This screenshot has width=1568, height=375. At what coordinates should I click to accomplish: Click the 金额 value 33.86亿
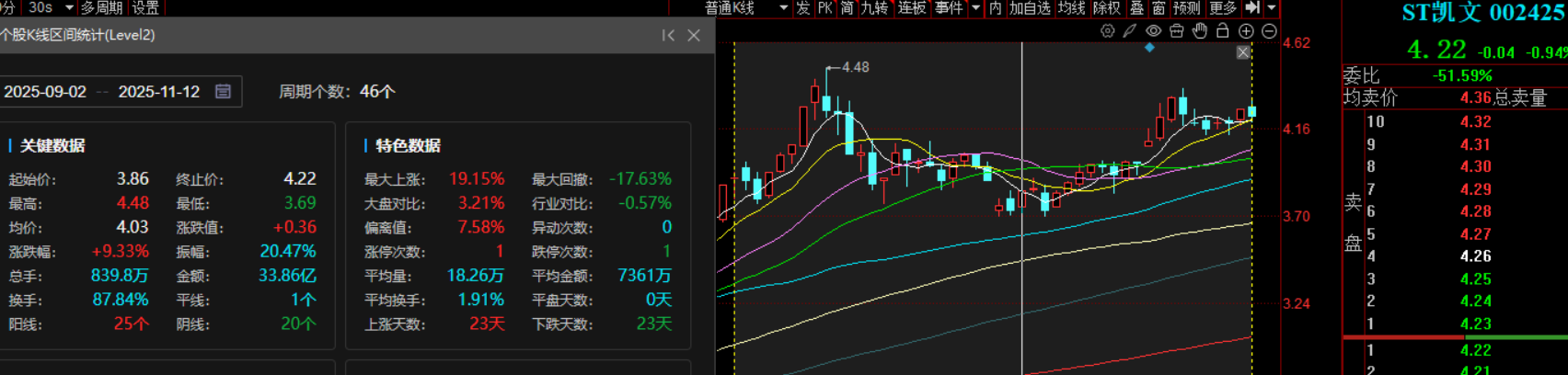(287, 275)
